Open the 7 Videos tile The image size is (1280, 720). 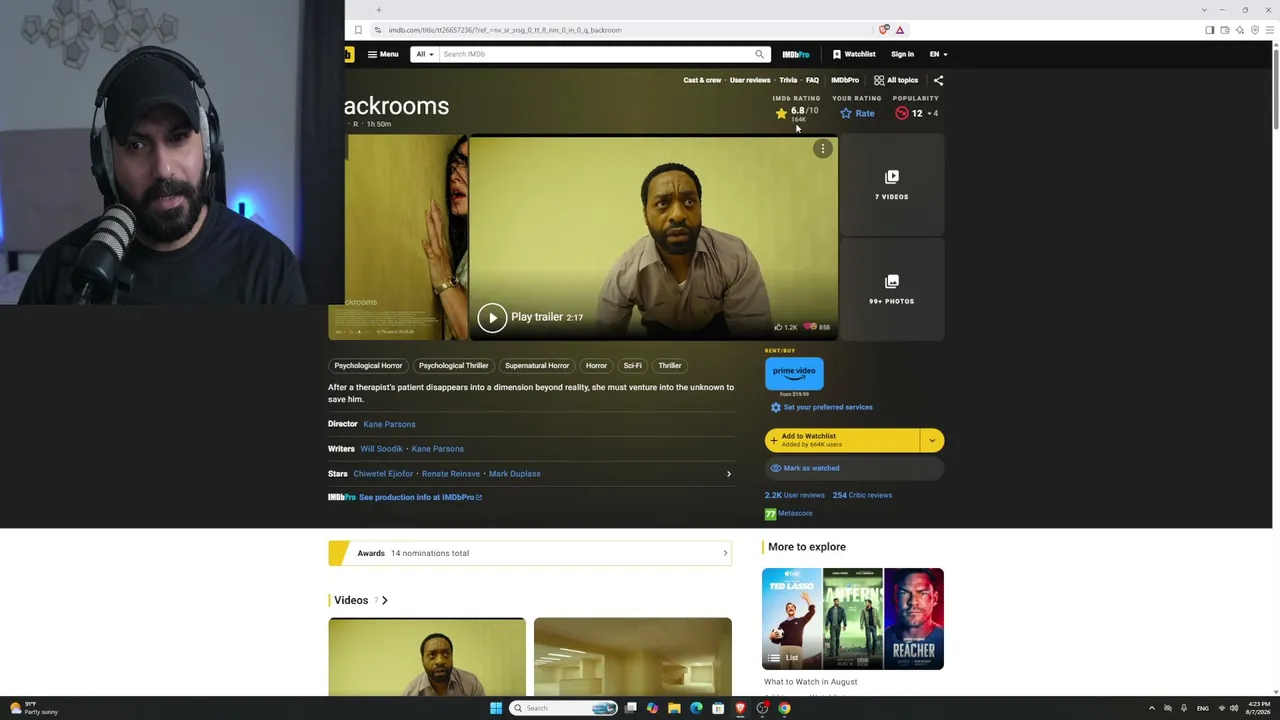pos(891,185)
